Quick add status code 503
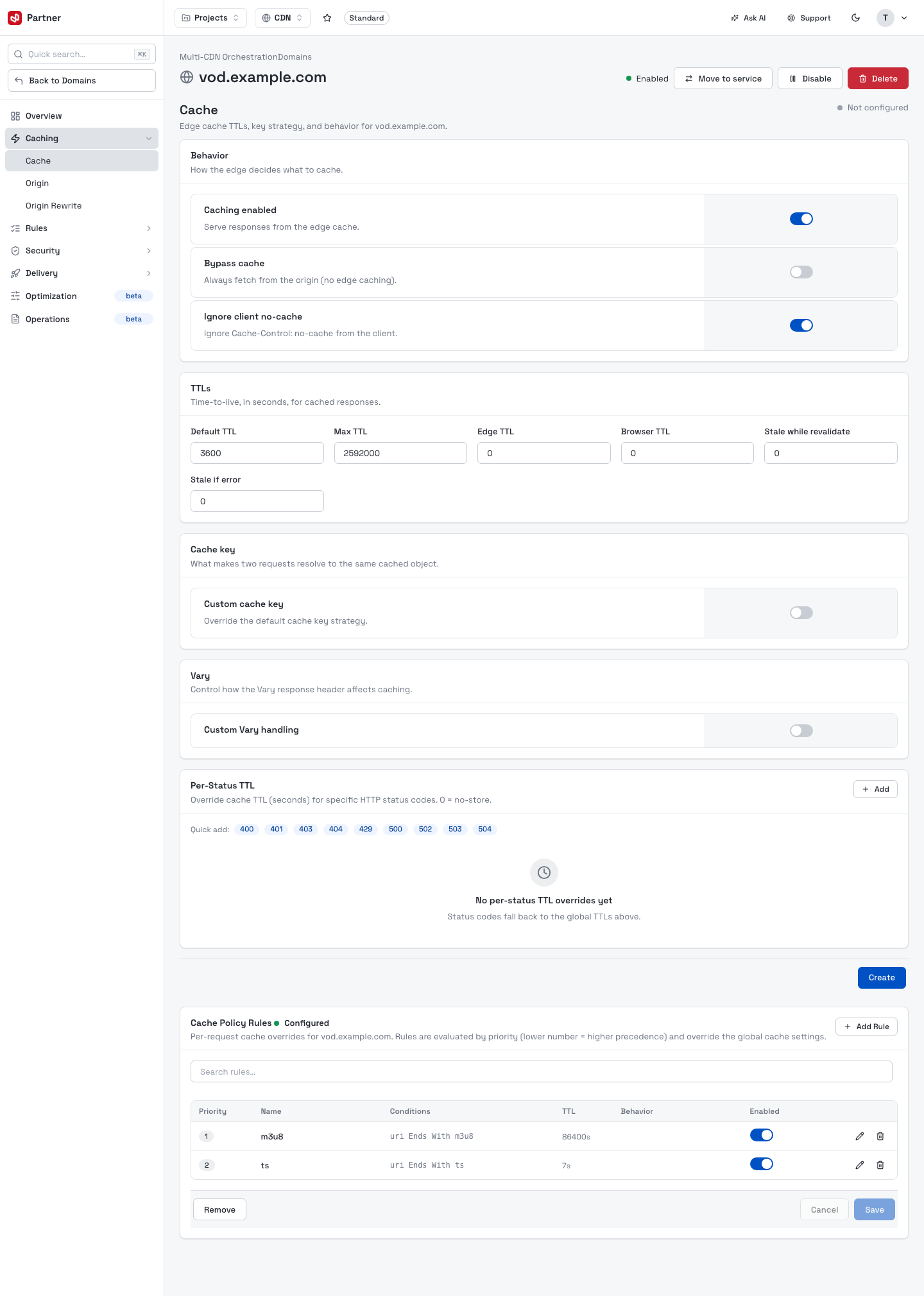Screen dimensions: 924x1296 point(455,829)
